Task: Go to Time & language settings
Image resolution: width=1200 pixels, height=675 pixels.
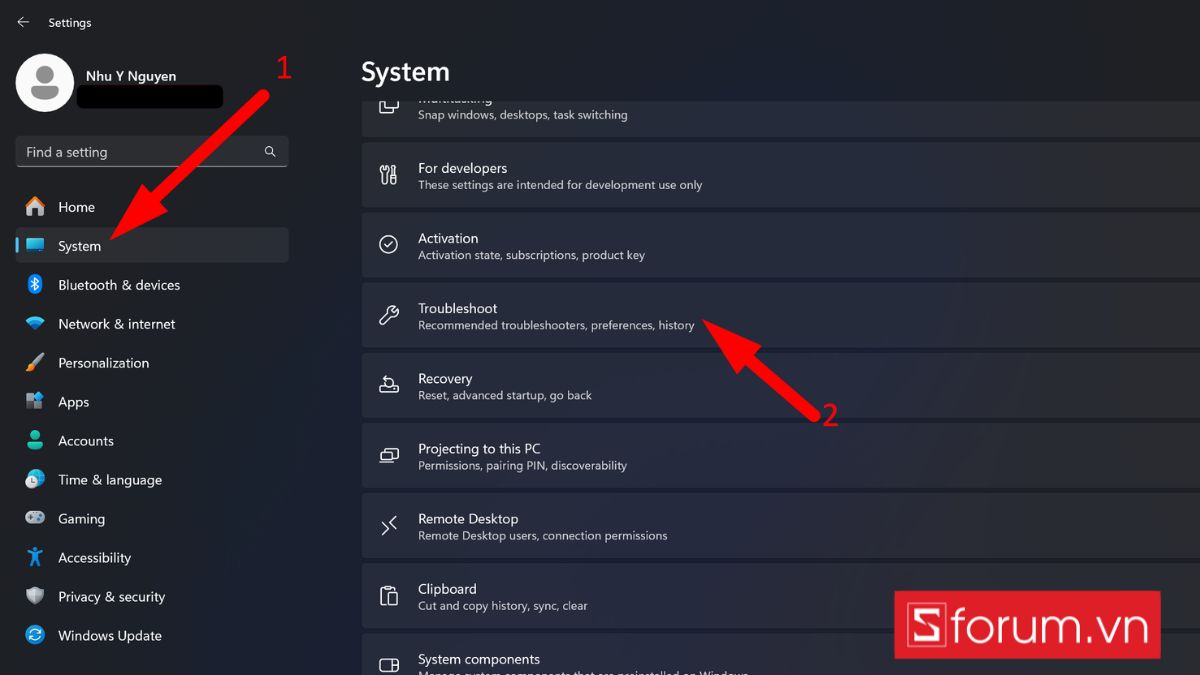Action: [152, 480]
